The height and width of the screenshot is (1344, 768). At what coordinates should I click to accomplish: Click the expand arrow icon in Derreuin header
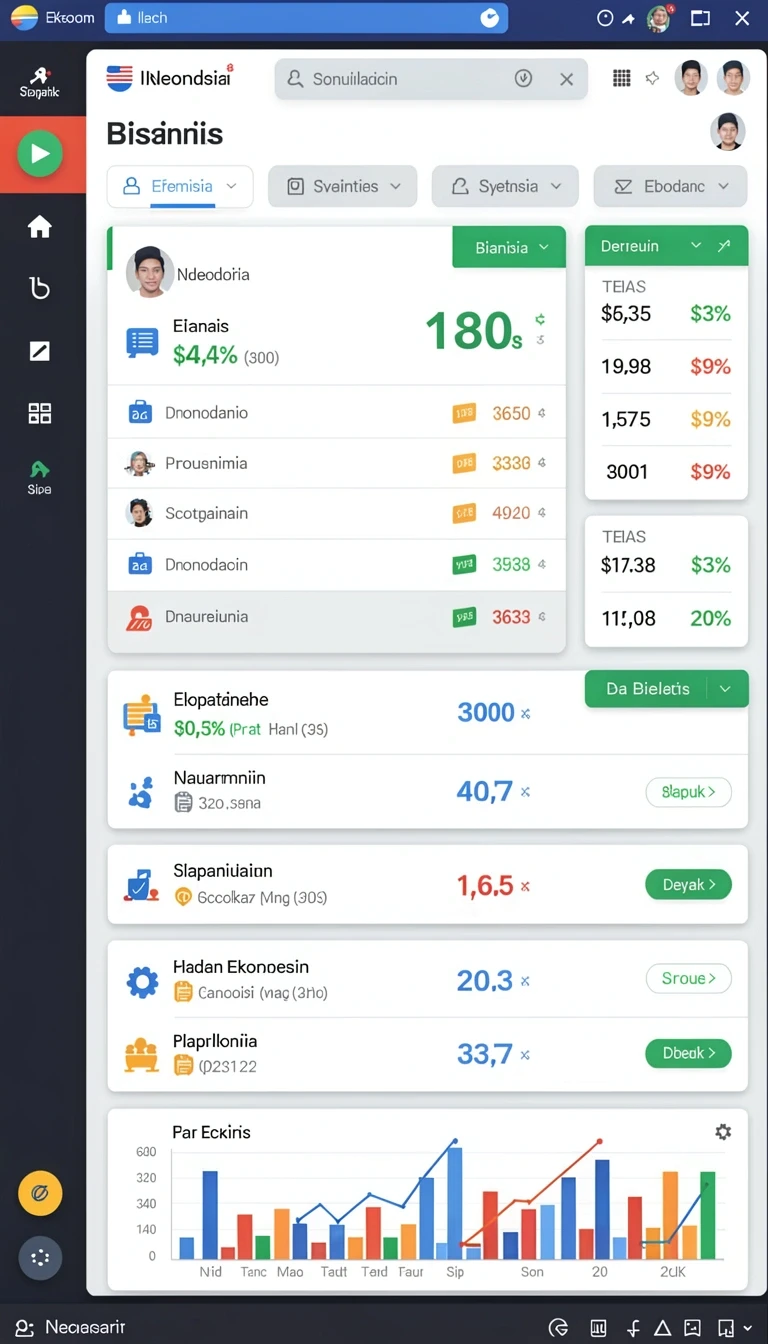pyautogui.click(x=725, y=246)
